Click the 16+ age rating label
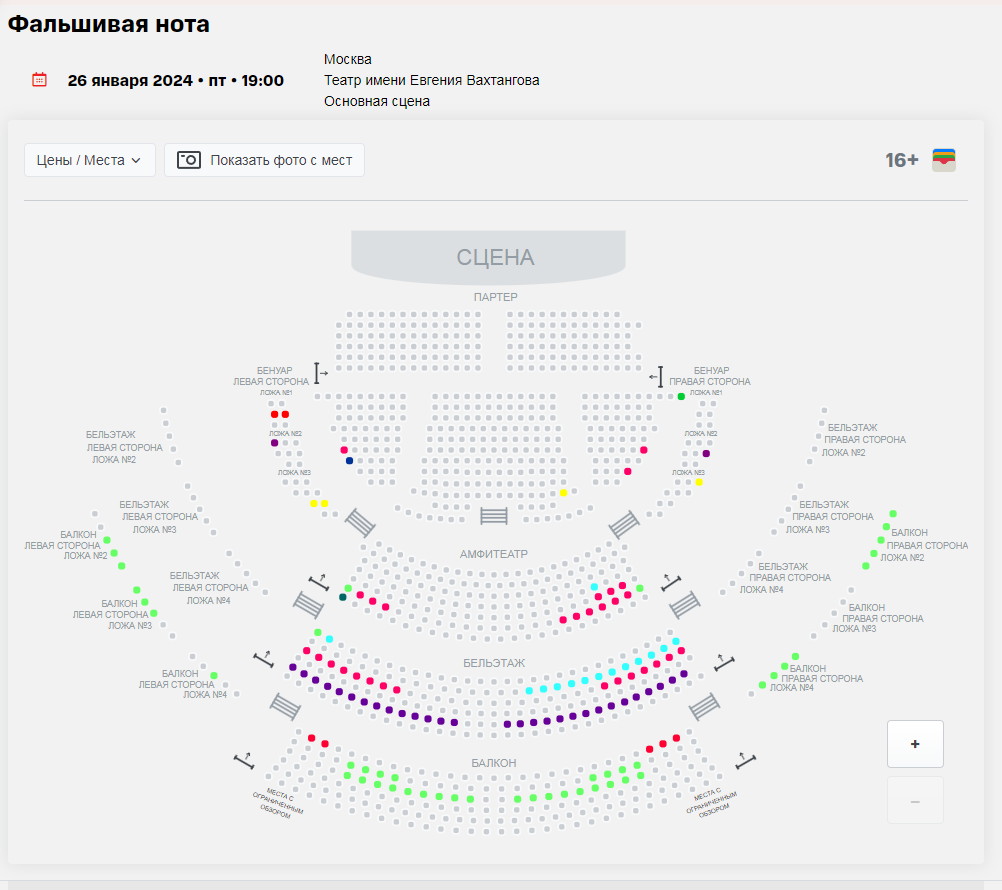Screen dimensions: 1002x890 (902, 160)
